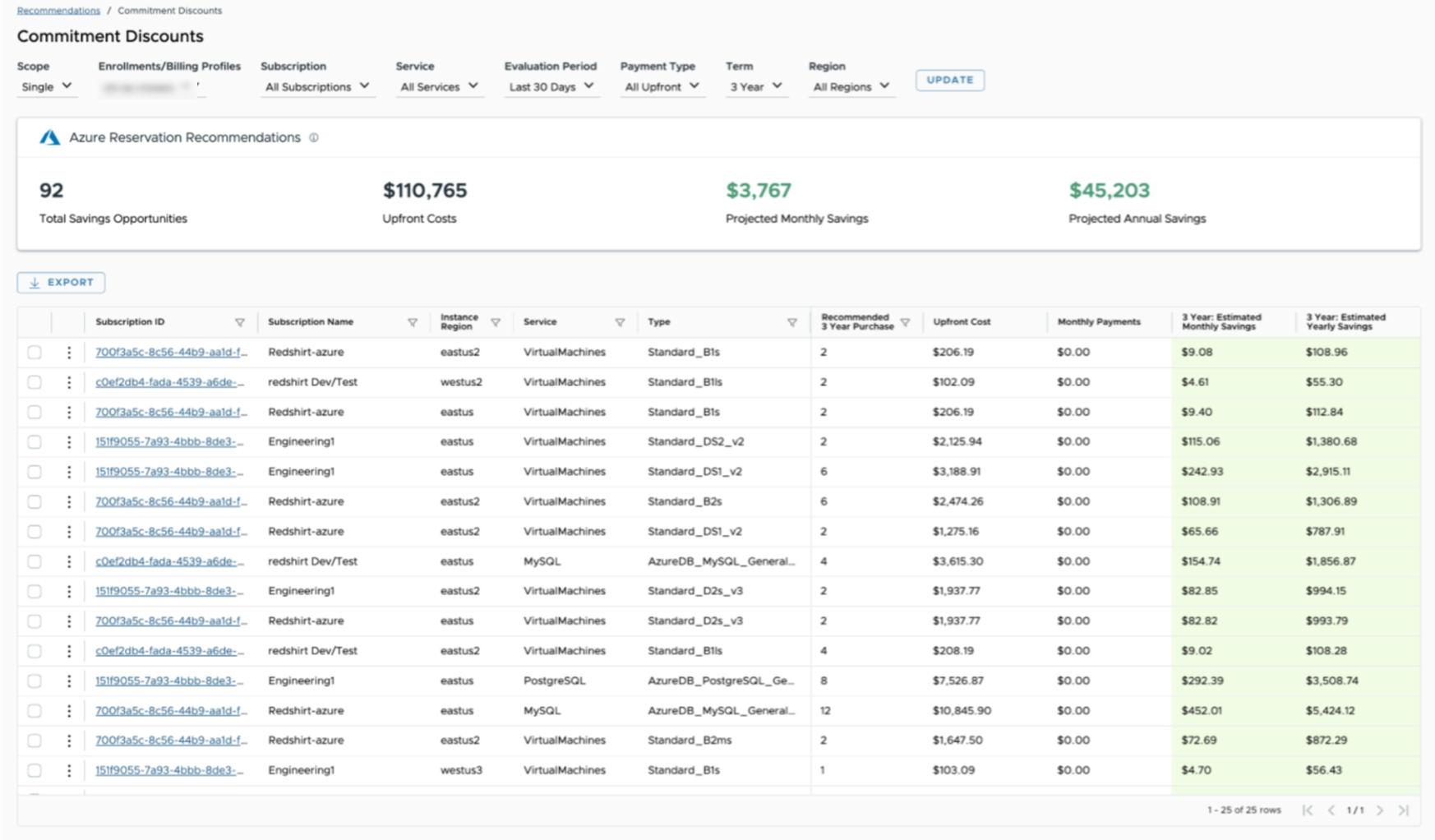Image resolution: width=1435 pixels, height=840 pixels.
Task: Click the Monthly Payments column header
Action: [1099, 322]
